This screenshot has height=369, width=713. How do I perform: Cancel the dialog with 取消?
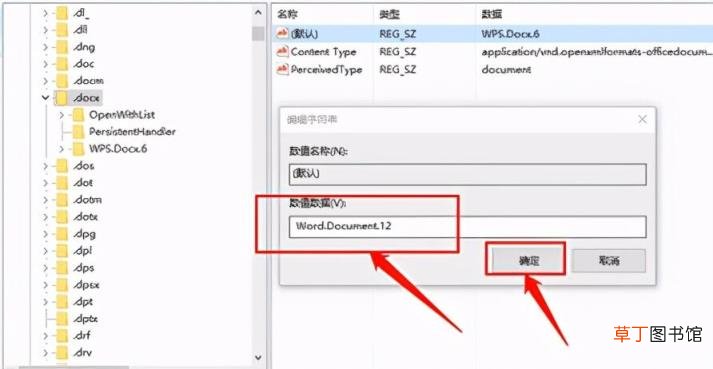click(608, 261)
